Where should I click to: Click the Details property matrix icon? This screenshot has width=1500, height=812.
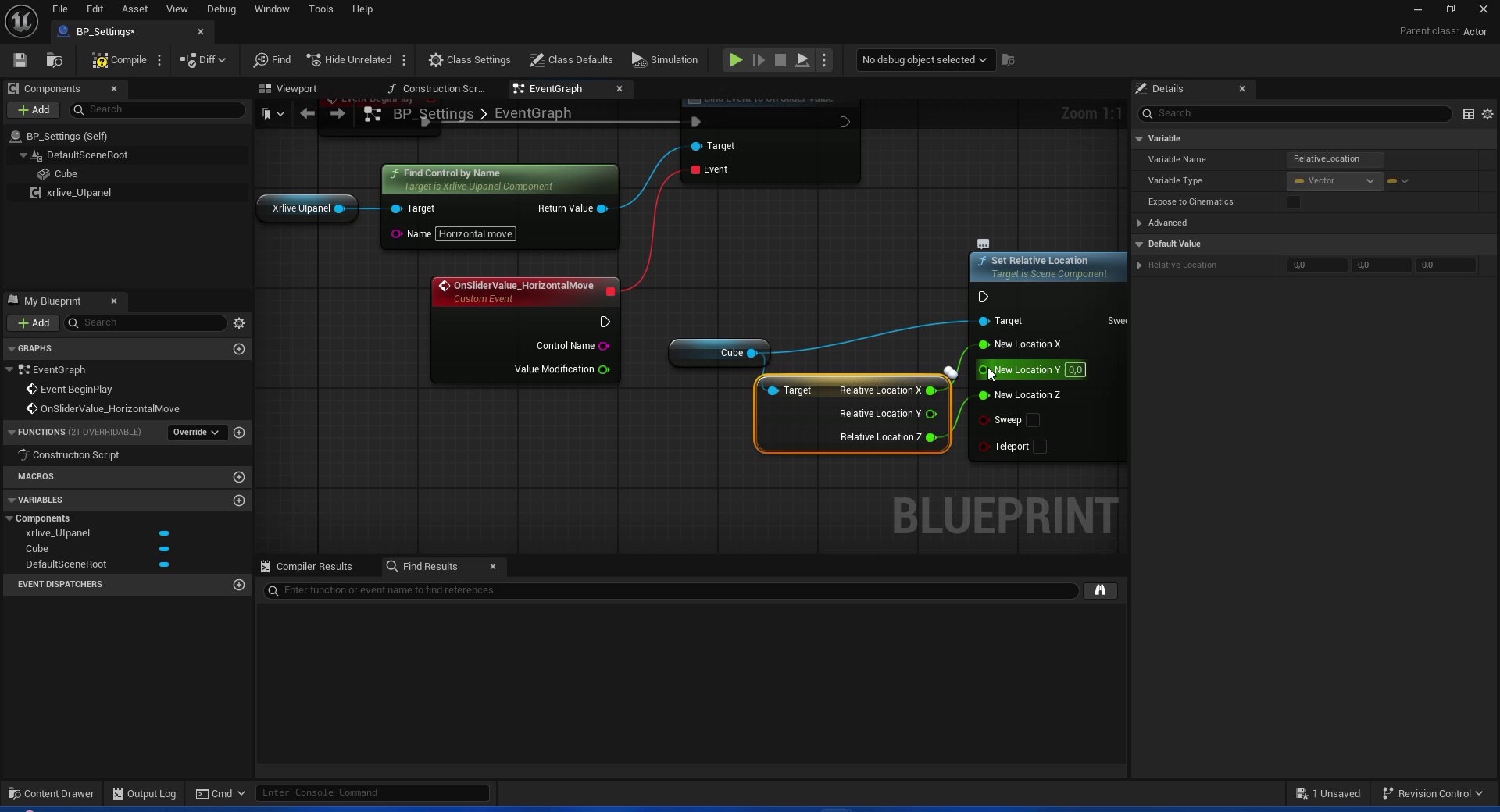(x=1469, y=114)
